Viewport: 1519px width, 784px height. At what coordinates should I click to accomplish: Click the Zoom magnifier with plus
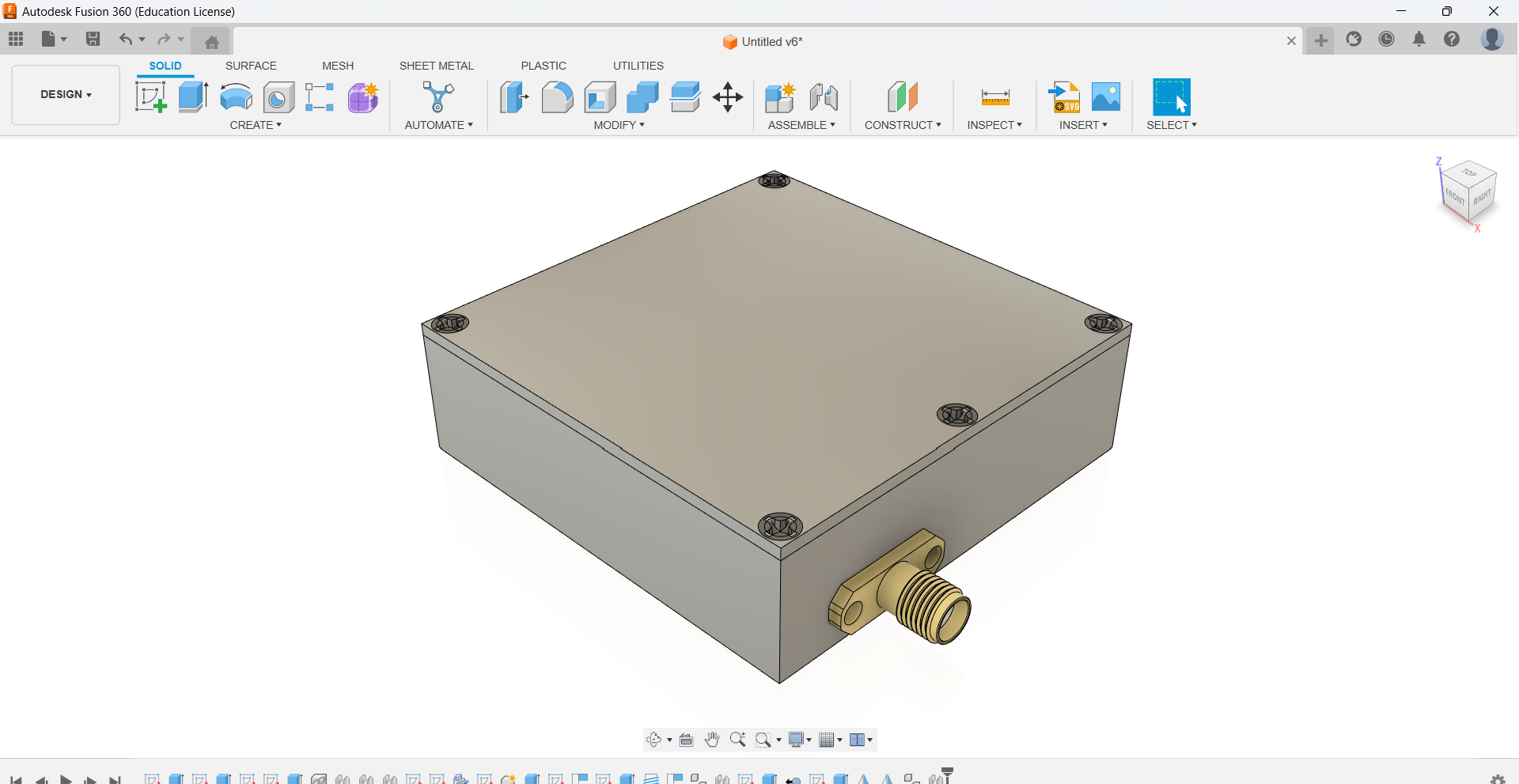(x=737, y=740)
